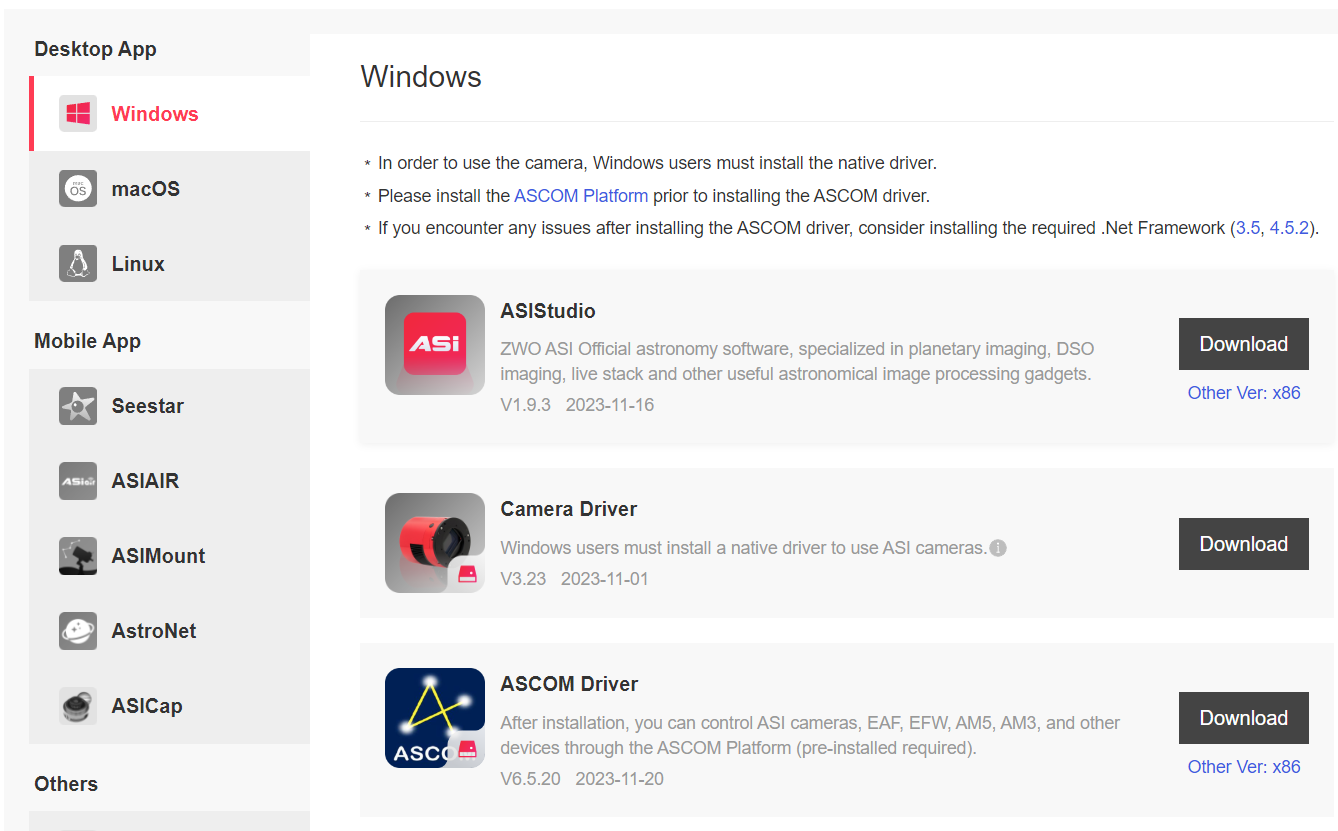
Task: Click the Windows logo icon in sidebar
Action: pyautogui.click(x=78, y=114)
